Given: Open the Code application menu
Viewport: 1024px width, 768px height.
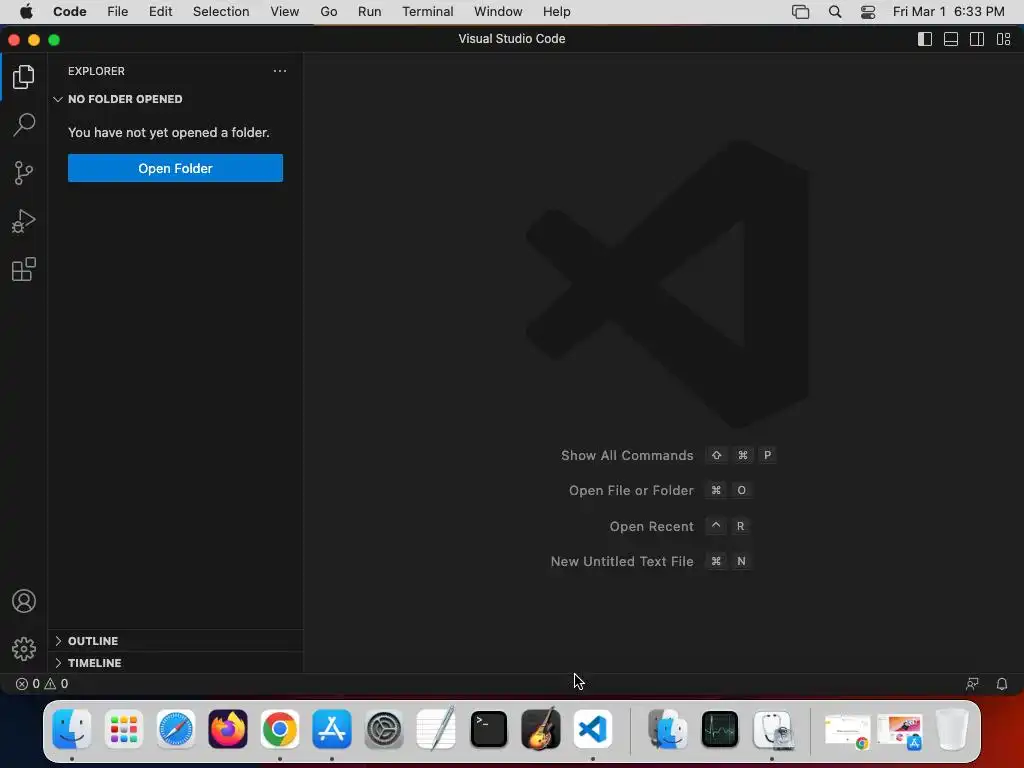Looking at the screenshot, I should [70, 12].
